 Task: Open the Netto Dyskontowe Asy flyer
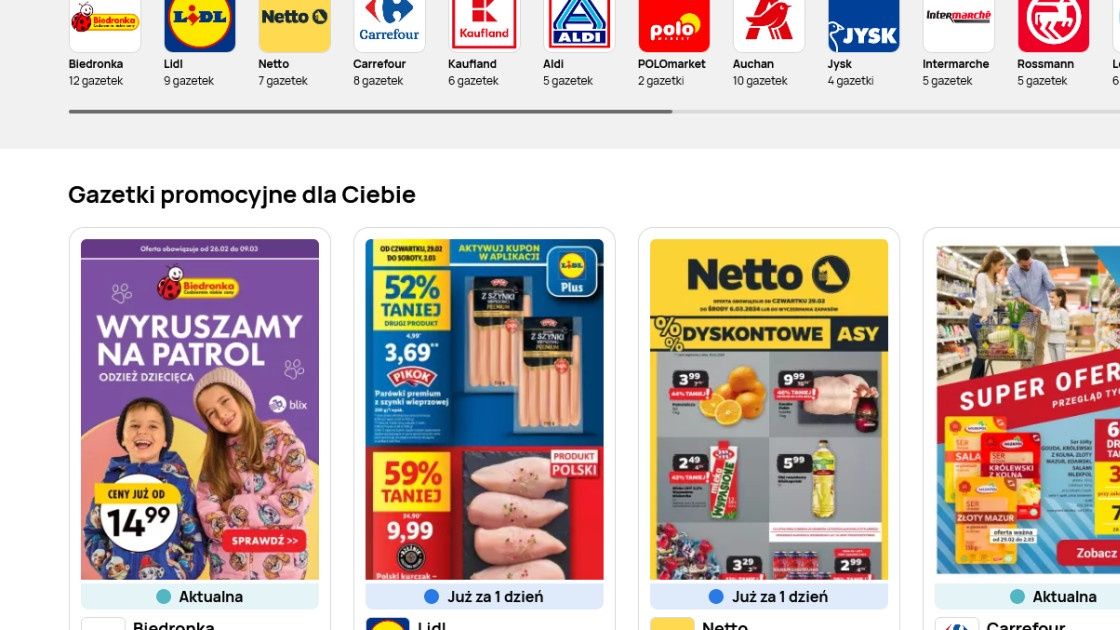tap(769, 409)
